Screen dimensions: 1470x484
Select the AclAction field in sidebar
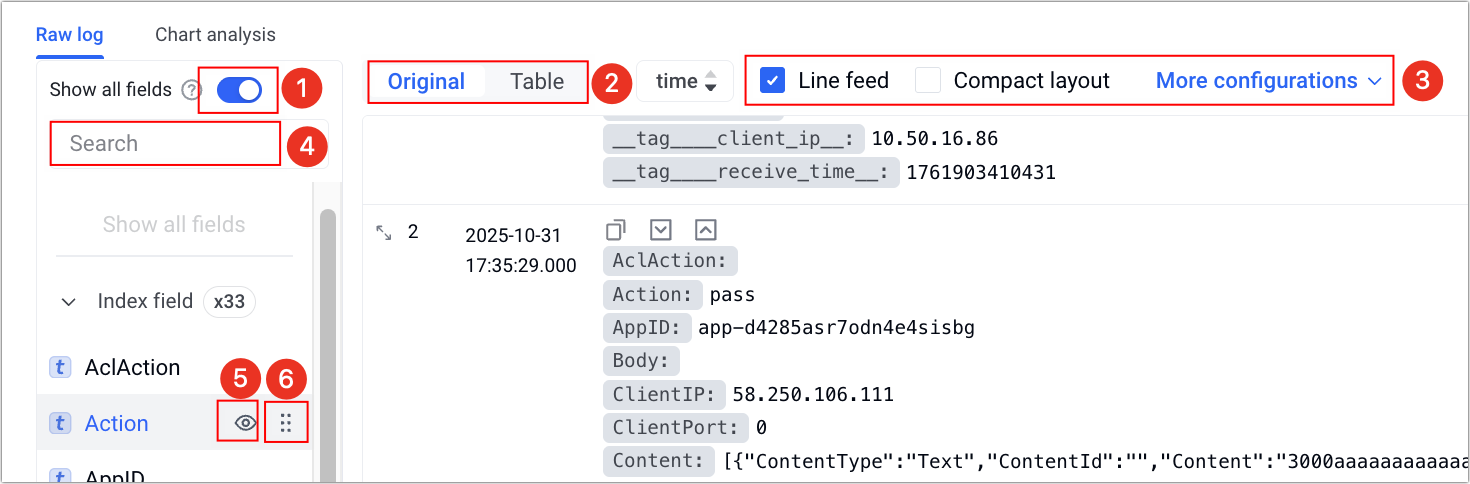tap(132, 367)
